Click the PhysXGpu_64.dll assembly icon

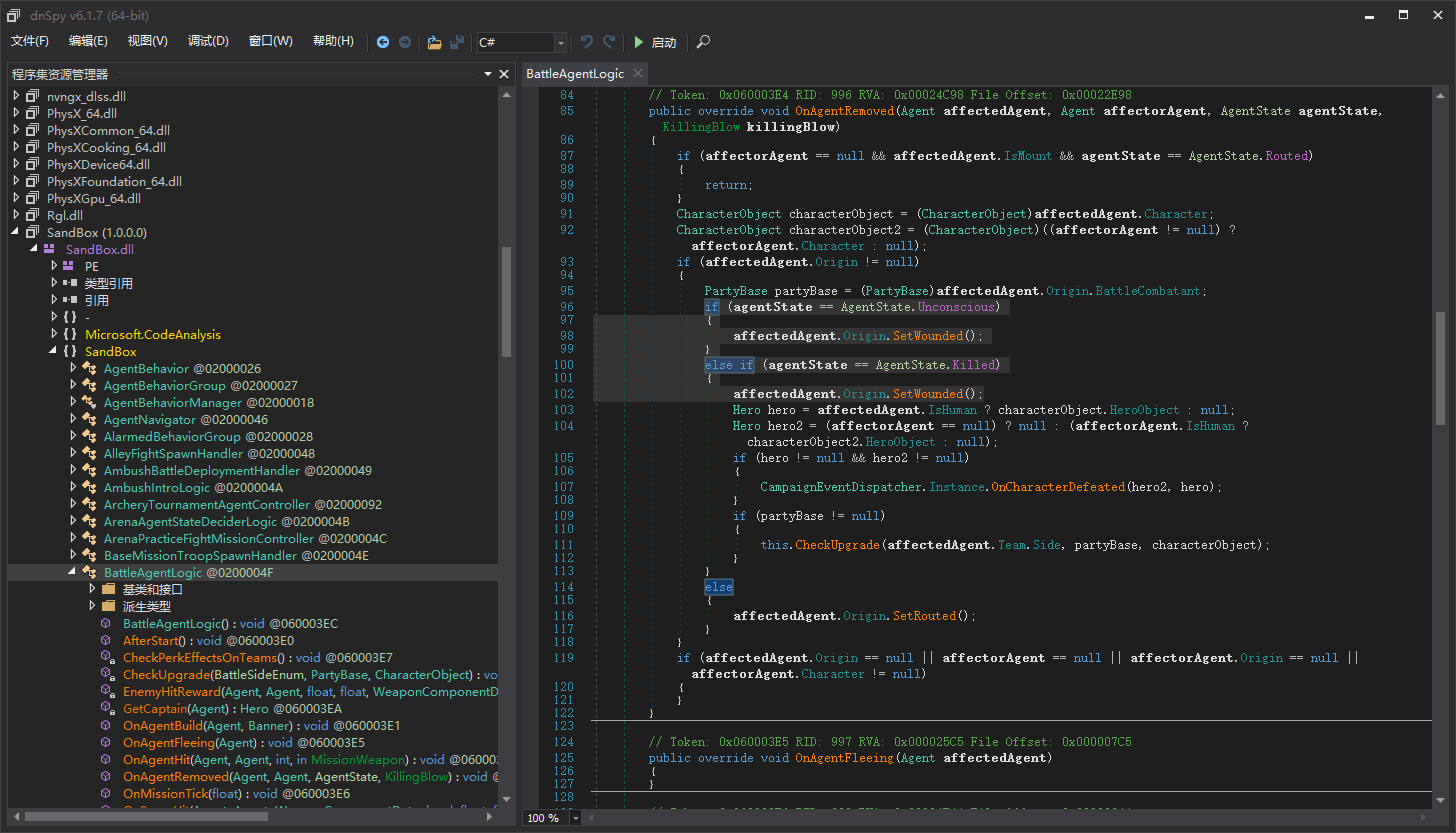[x=33, y=198]
